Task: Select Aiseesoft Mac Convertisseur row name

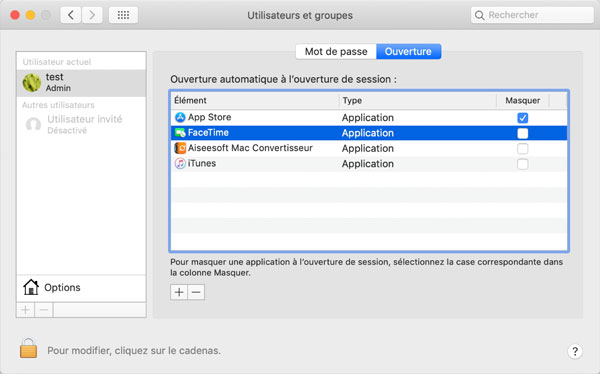Action: [x=250, y=148]
